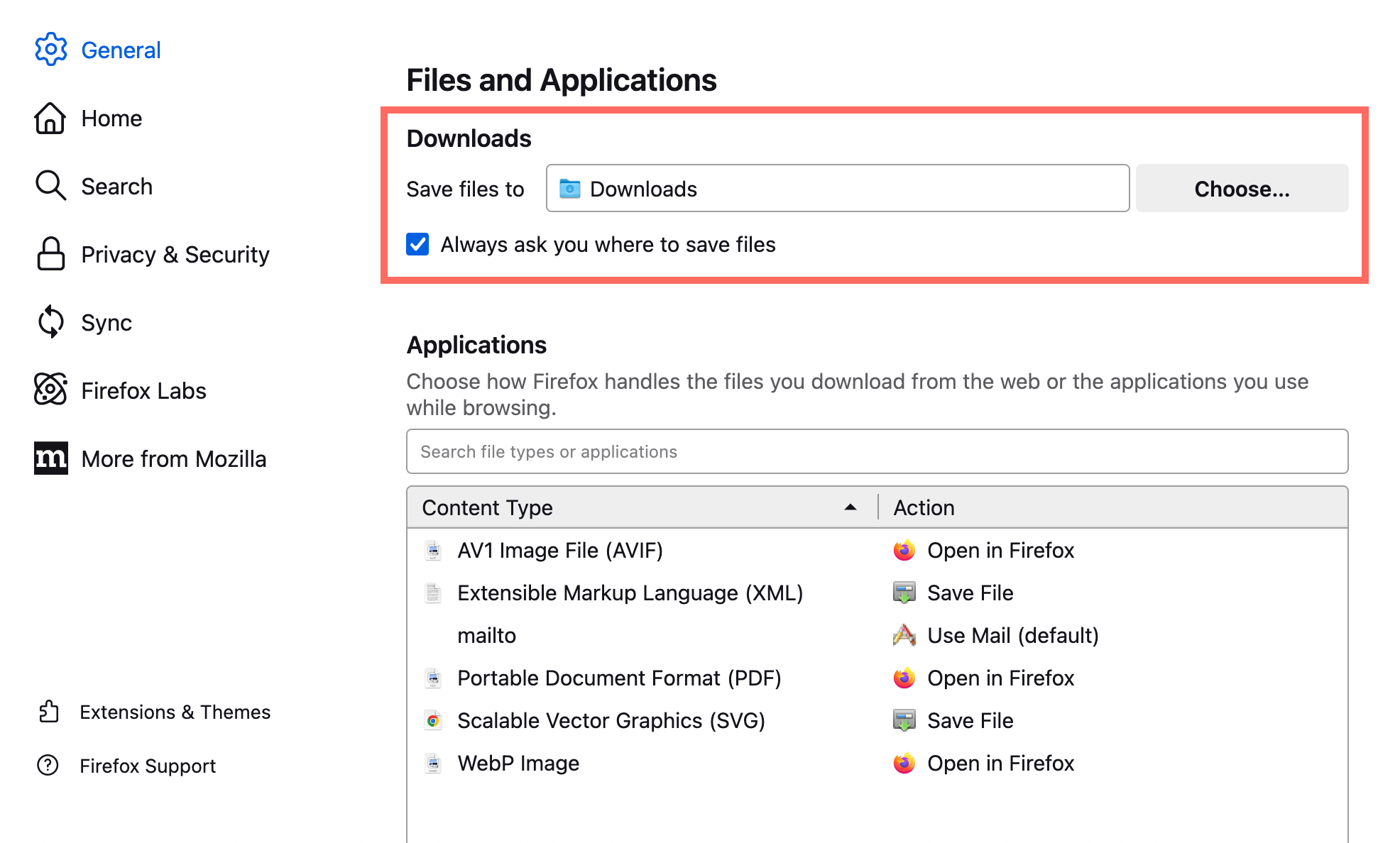Click the Firefox Support question mark icon

tap(48, 766)
